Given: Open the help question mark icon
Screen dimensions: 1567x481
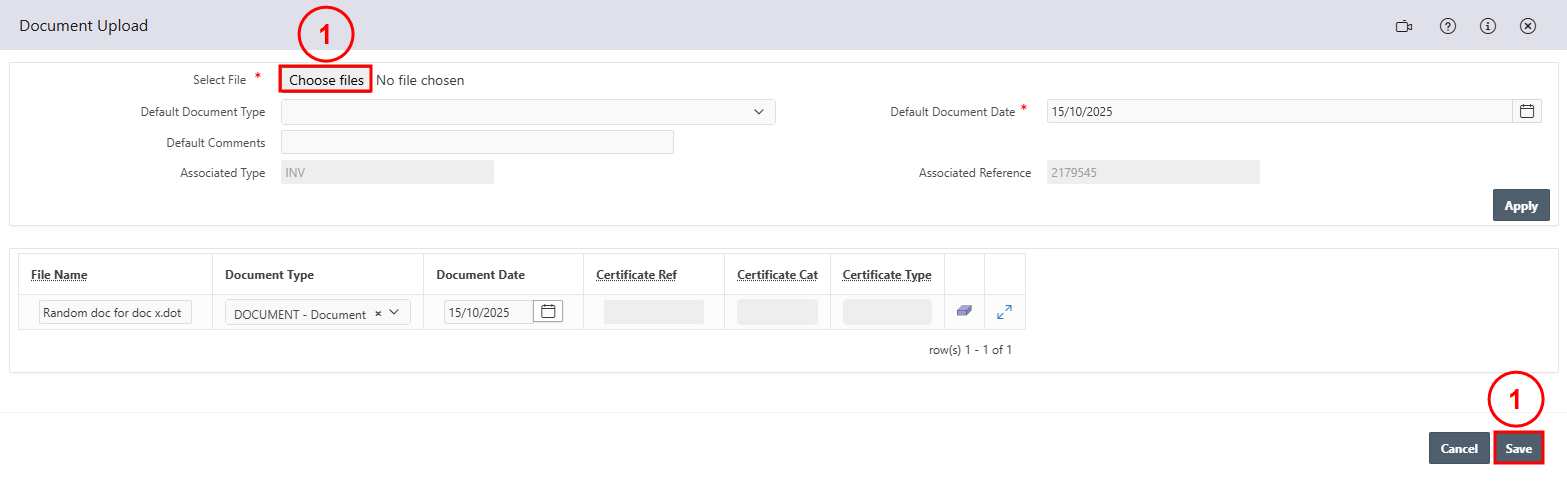Looking at the screenshot, I should 1447,26.
